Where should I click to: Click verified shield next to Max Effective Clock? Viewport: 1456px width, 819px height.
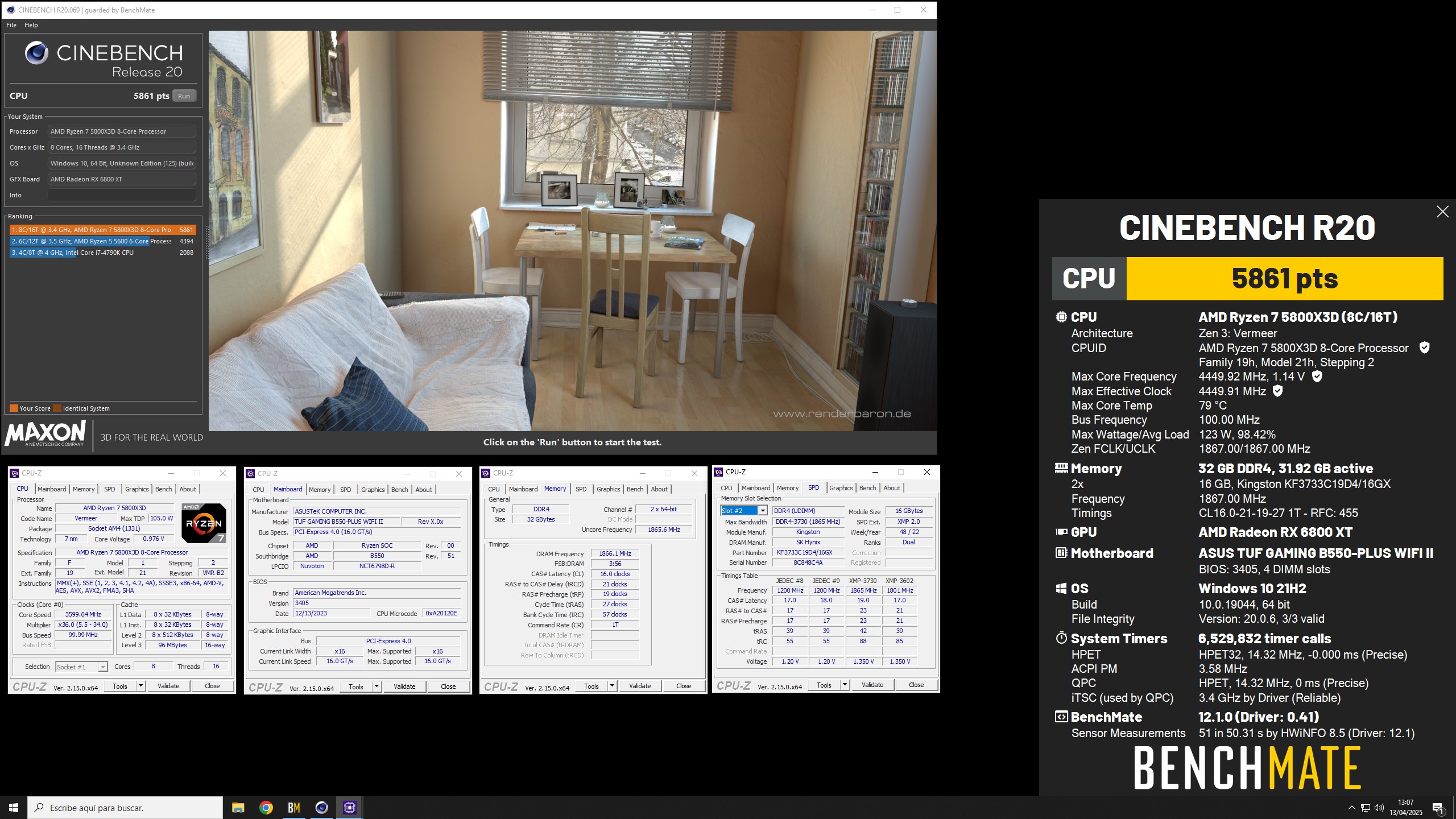(x=1277, y=391)
